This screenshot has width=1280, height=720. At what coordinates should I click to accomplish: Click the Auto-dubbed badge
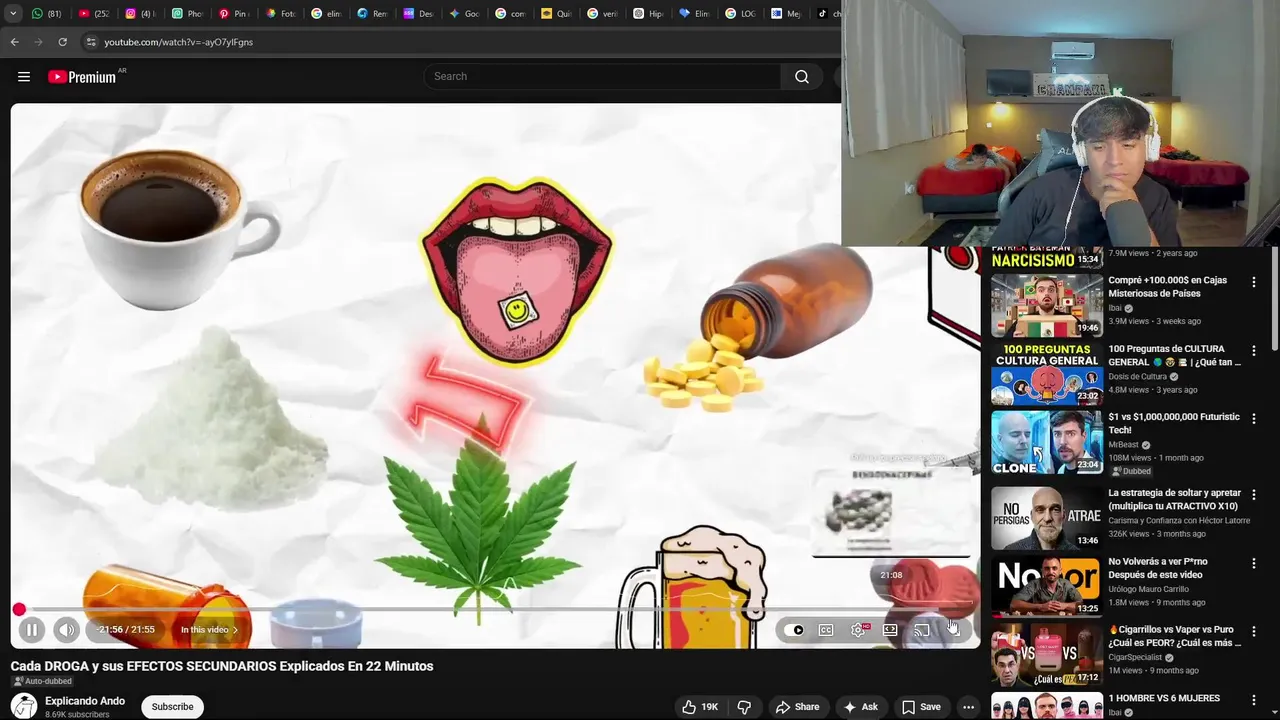(42, 682)
